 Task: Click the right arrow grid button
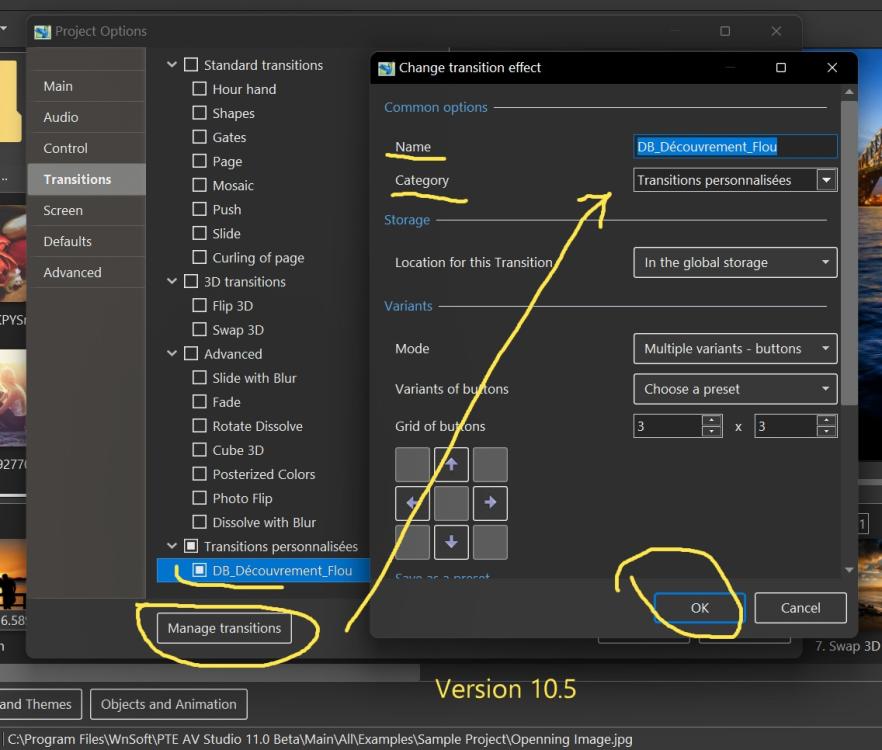(489, 503)
